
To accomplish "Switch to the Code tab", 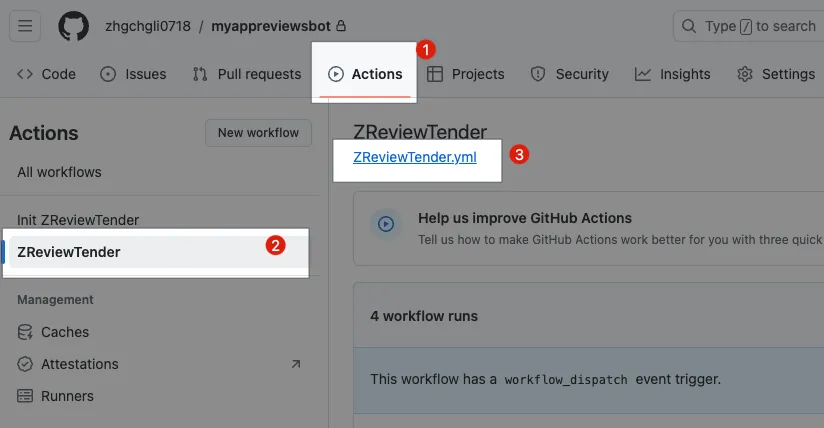I will point(47,74).
